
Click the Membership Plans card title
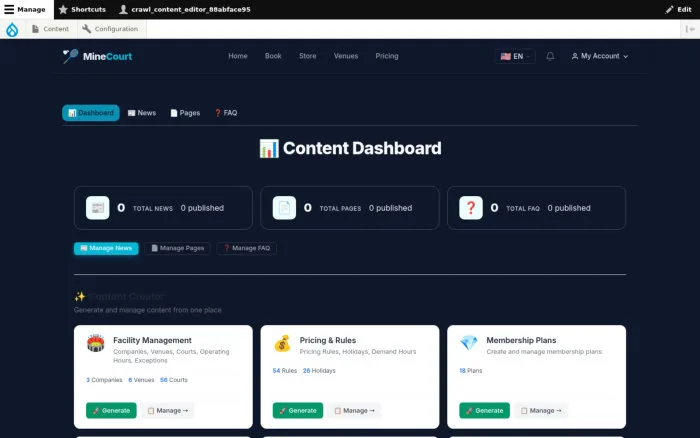[x=521, y=340]
